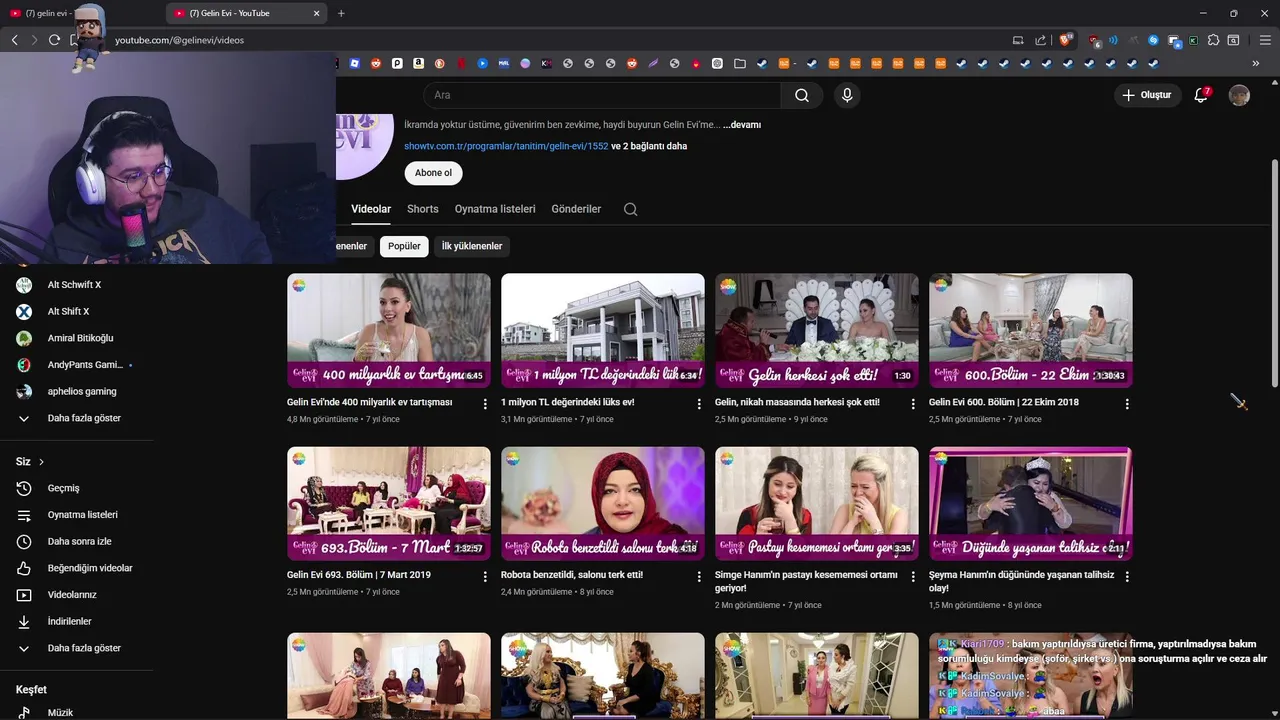This screenshot has height=720, width=1280.
Task: Play 'Robota benzetildi salonu terk etti' thumbnail
Action: 603,504
